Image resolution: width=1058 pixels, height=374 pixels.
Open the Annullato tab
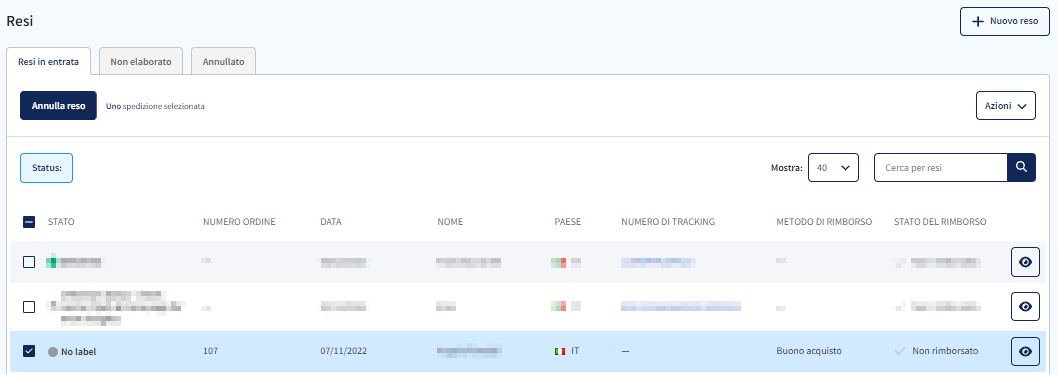click(223, 62)
